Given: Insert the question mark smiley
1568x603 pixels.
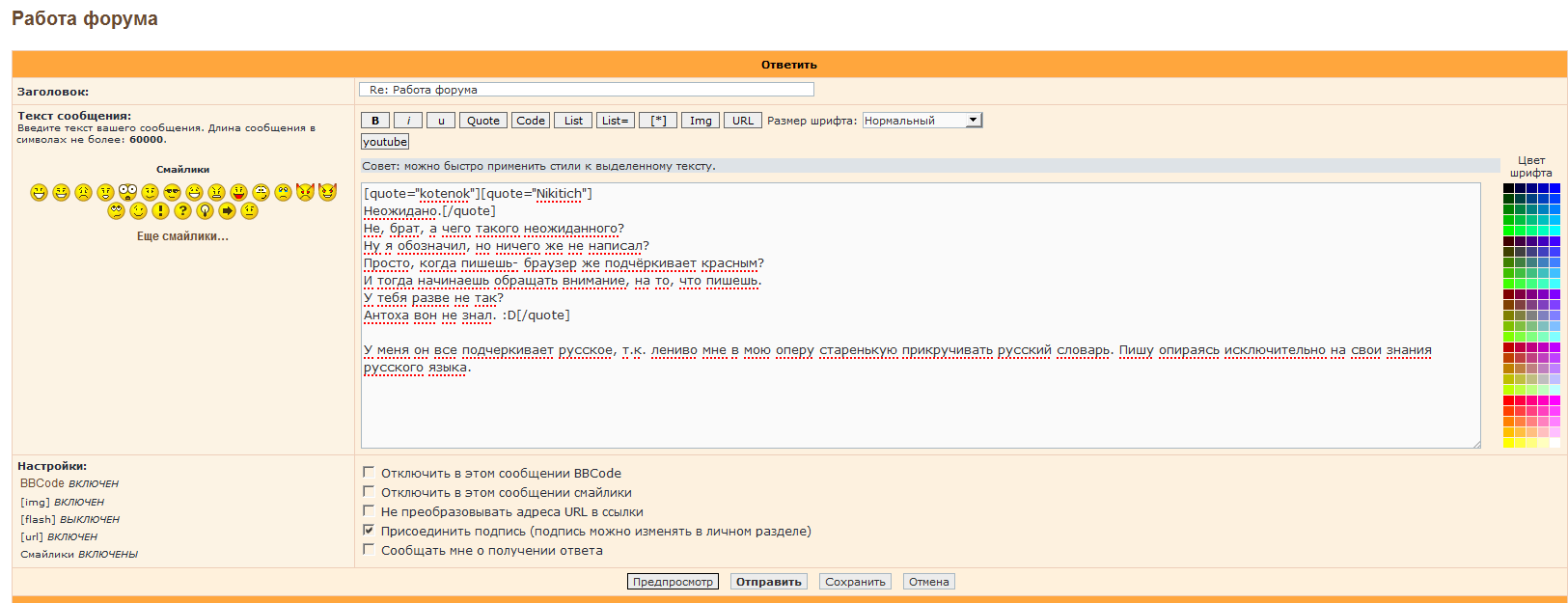Looking at the screenshot, I should pos(182,210).
